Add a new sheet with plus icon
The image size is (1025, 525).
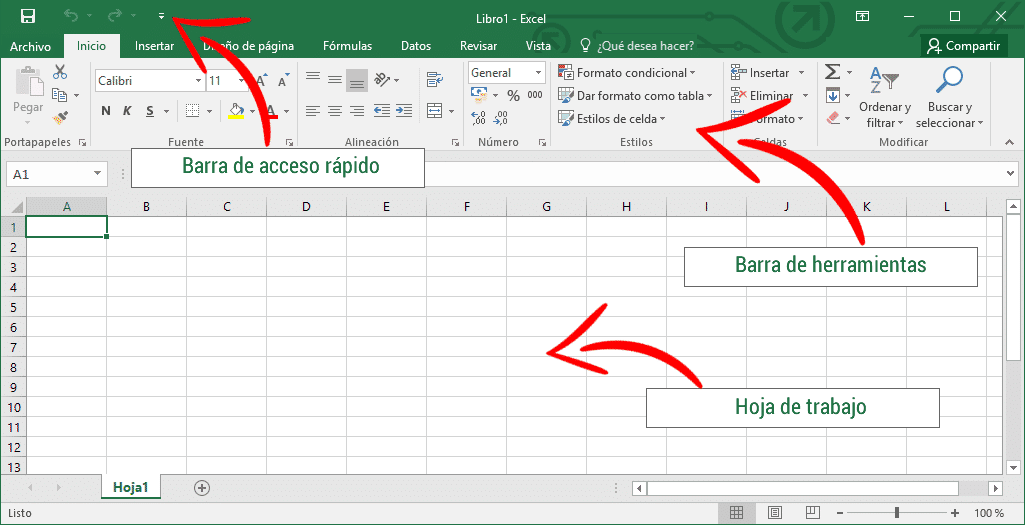(202, 488)
